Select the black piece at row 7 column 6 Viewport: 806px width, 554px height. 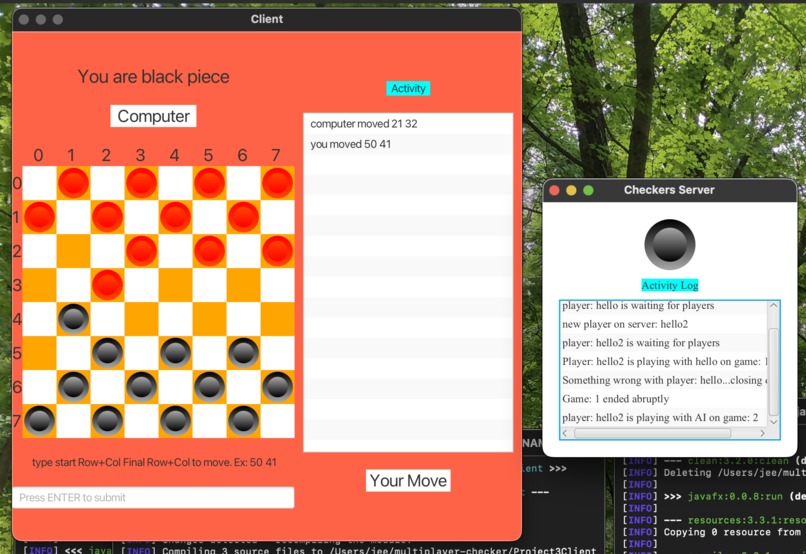coord(243,421)
